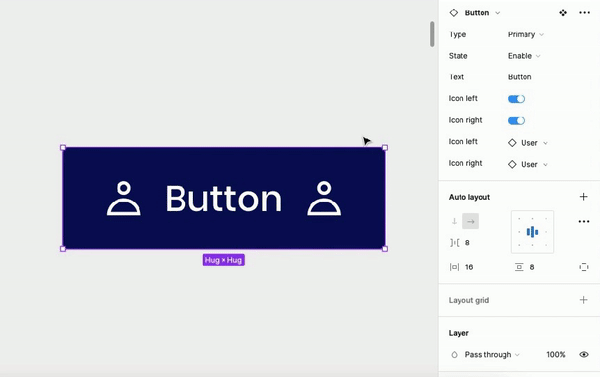The width and height of the screenshot is (600, 377).
Task: Click the Button text on canvas
Action: point(223,198)
